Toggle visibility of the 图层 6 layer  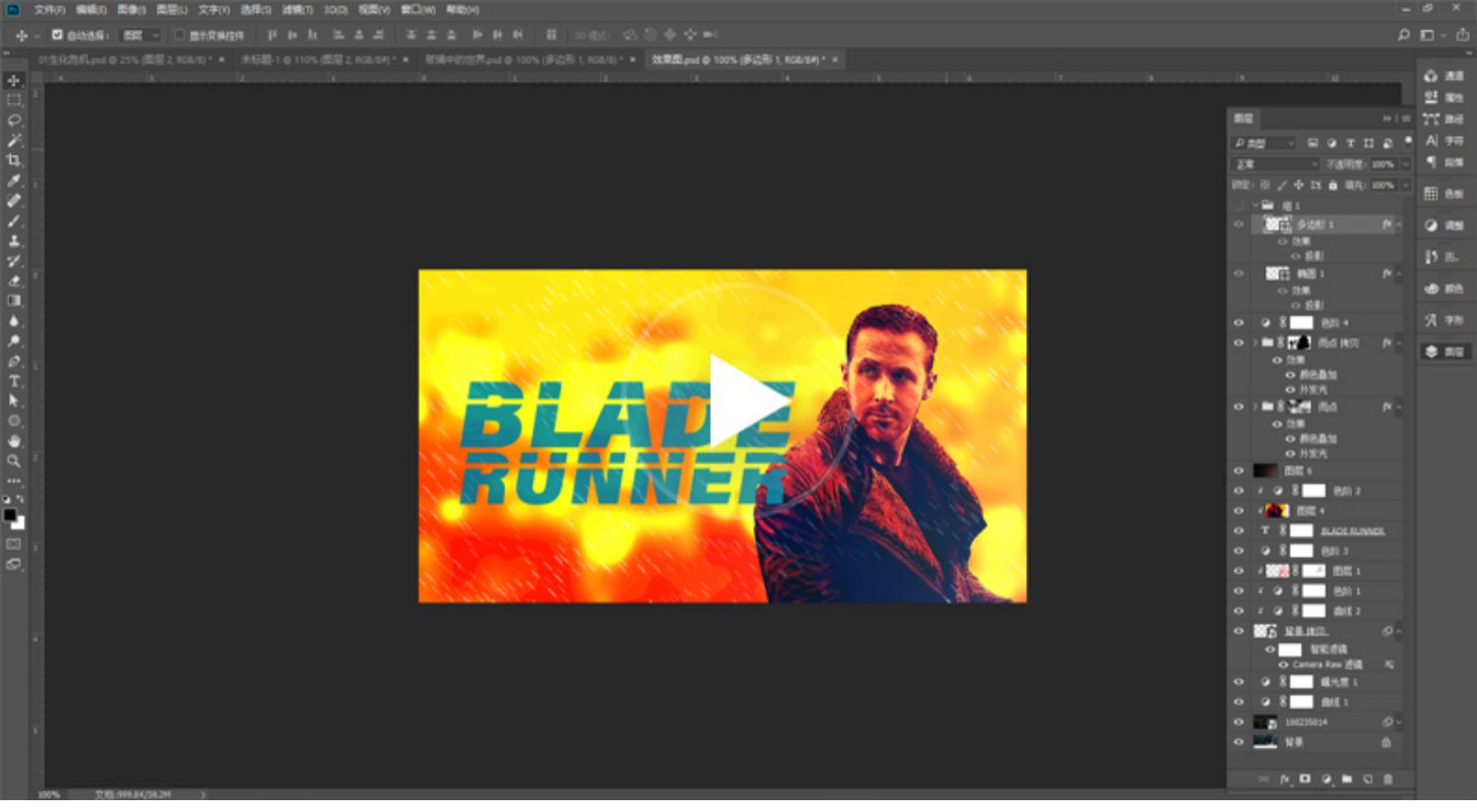(x=1239, y=470)
